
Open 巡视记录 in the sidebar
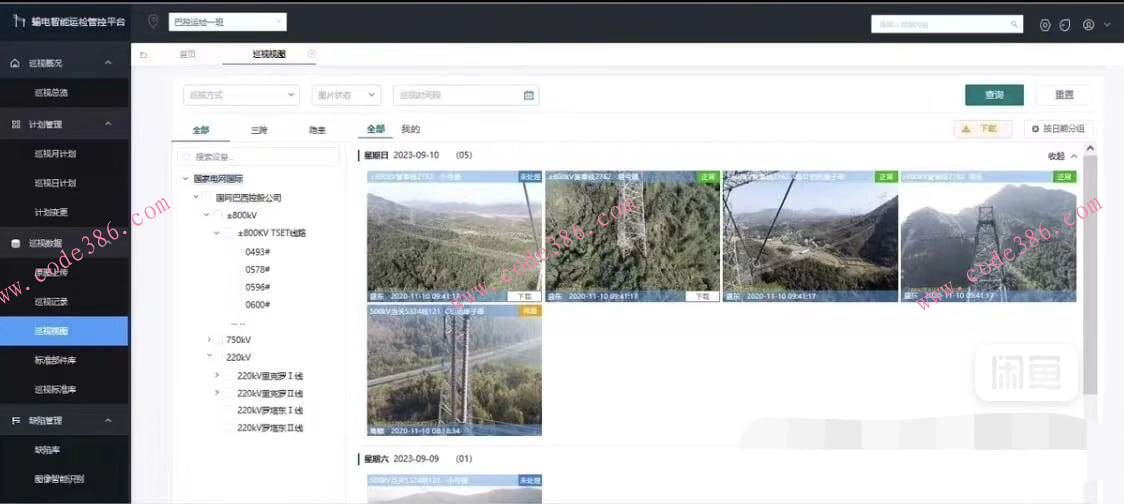(x=51, y=302)
